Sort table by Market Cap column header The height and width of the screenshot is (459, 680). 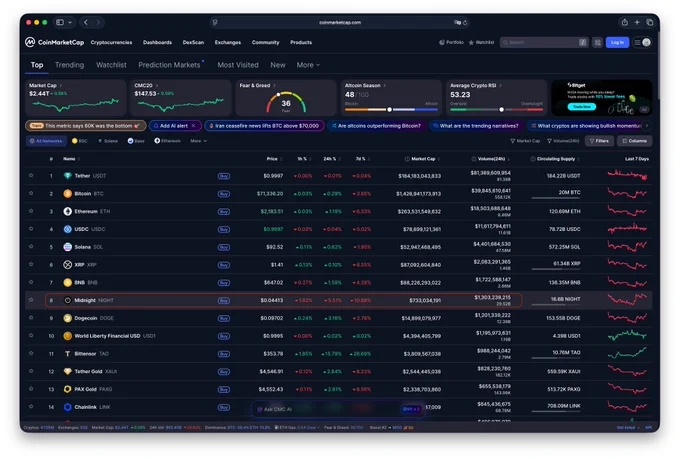coord(422,159)
